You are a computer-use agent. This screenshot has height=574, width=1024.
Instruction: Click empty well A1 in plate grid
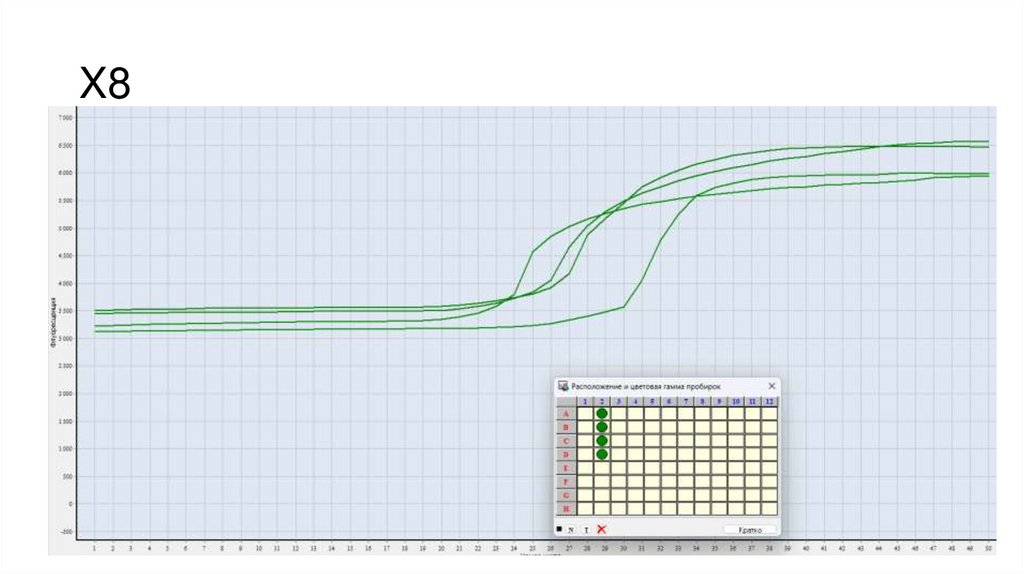(585, 413)
